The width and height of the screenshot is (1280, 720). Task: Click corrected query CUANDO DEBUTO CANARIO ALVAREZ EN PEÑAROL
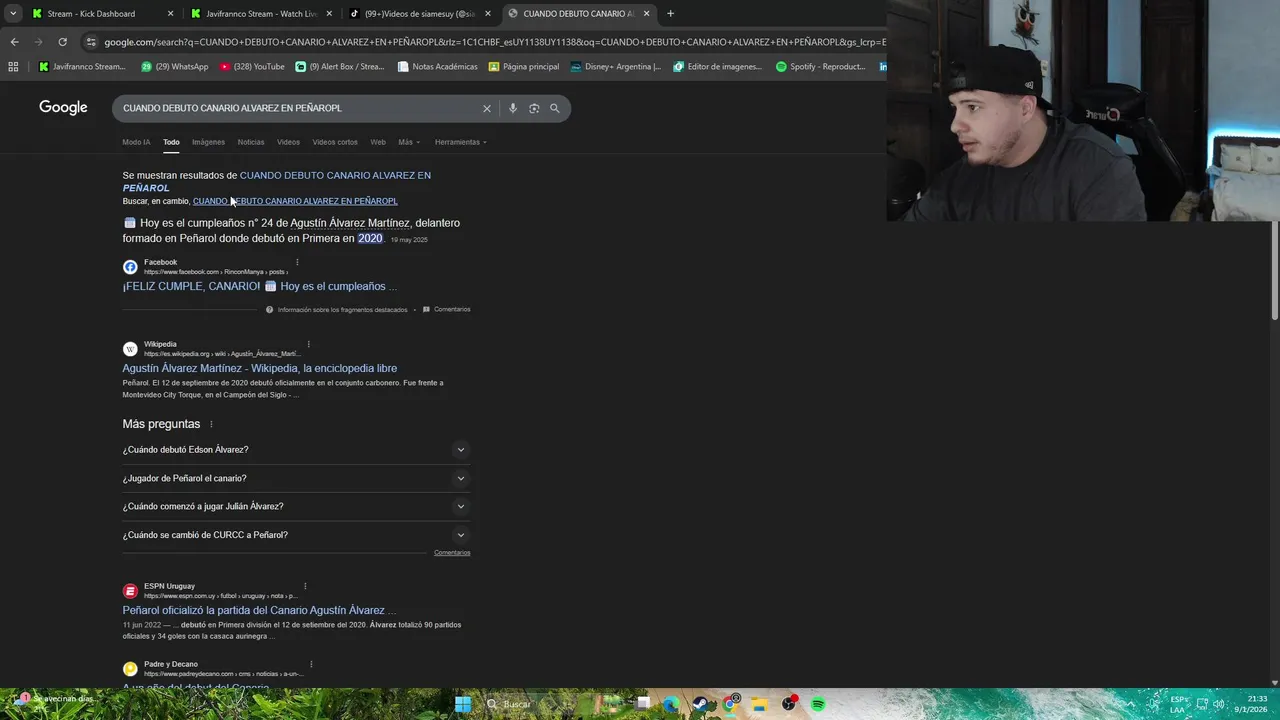click(277, 181)
